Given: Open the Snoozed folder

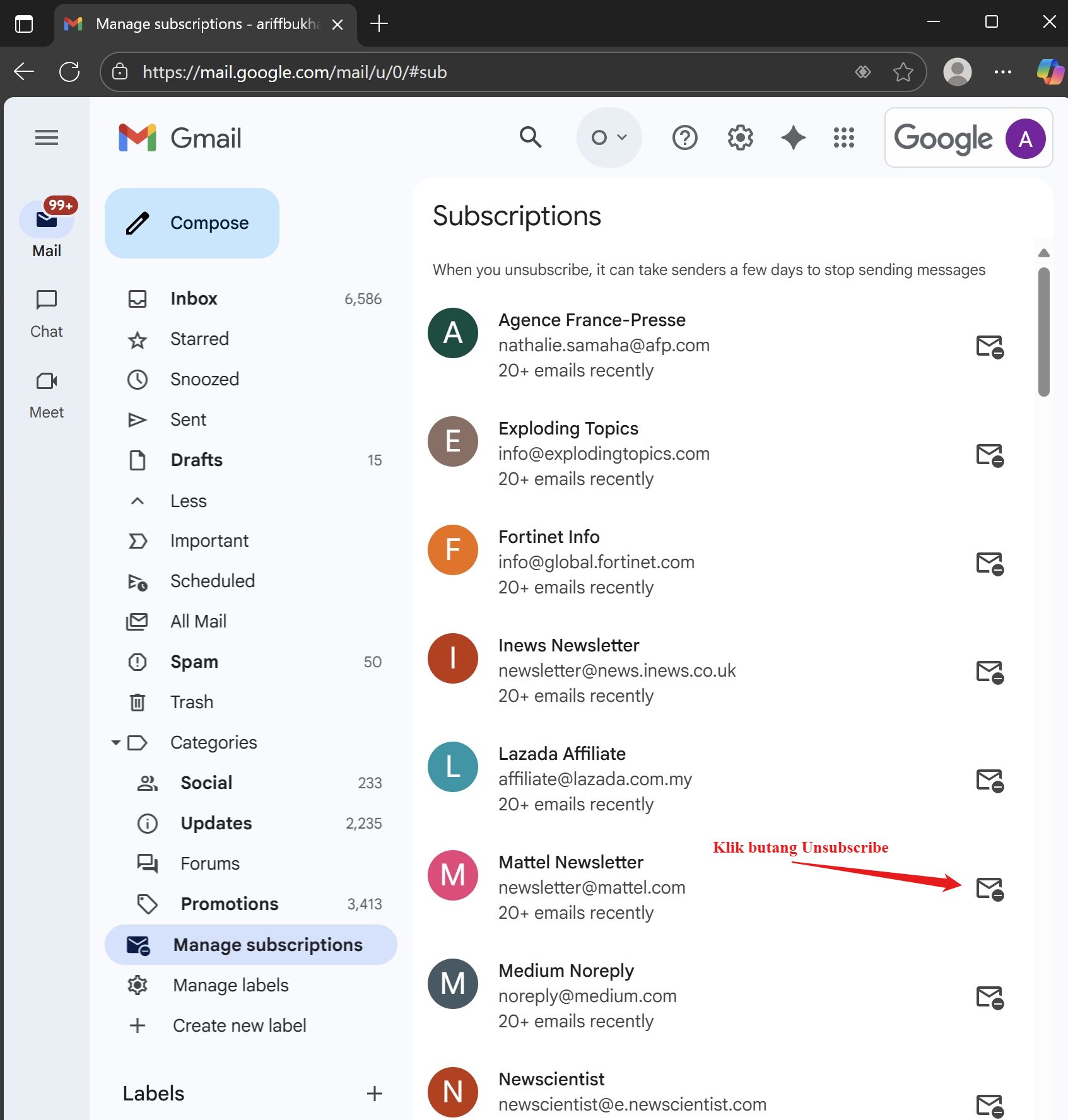Looking at the screenshot, I should pyautogui.click(x=251, y=379).
